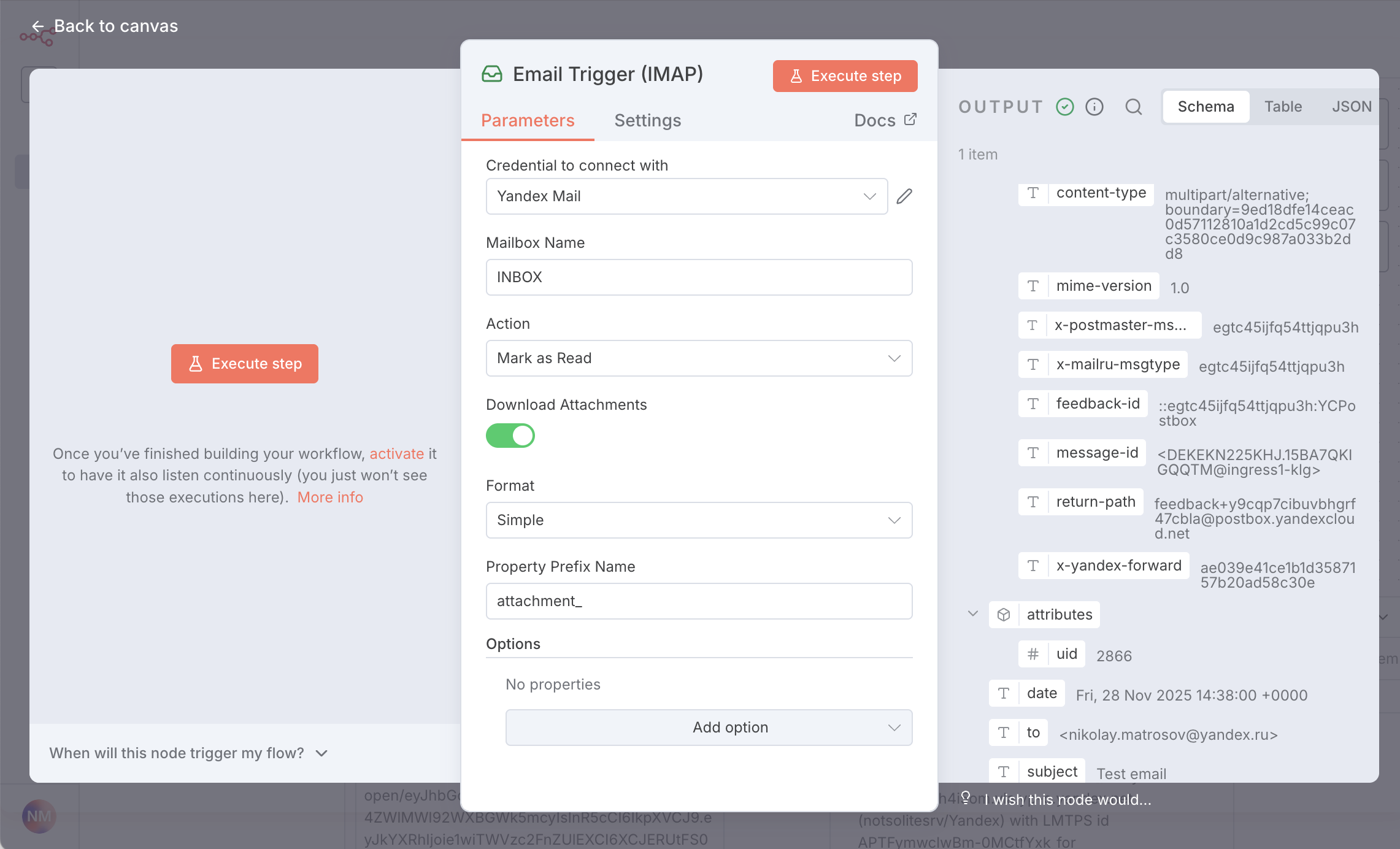Click the pencil edit credential icon
The height and width of the screenshot is (849, 1400).
tap(904, 196)
